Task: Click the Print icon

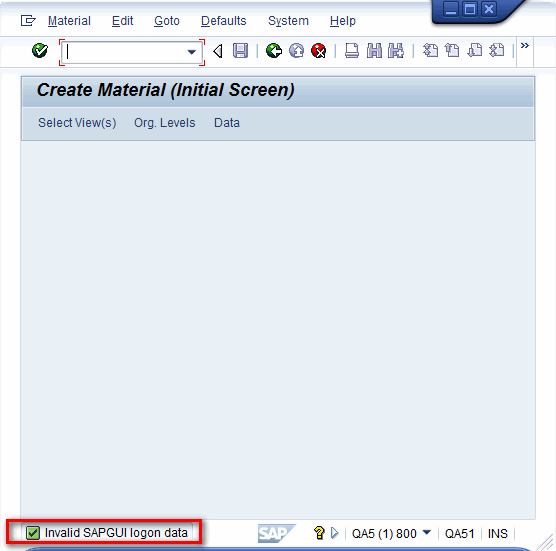Action: (352, 51)
